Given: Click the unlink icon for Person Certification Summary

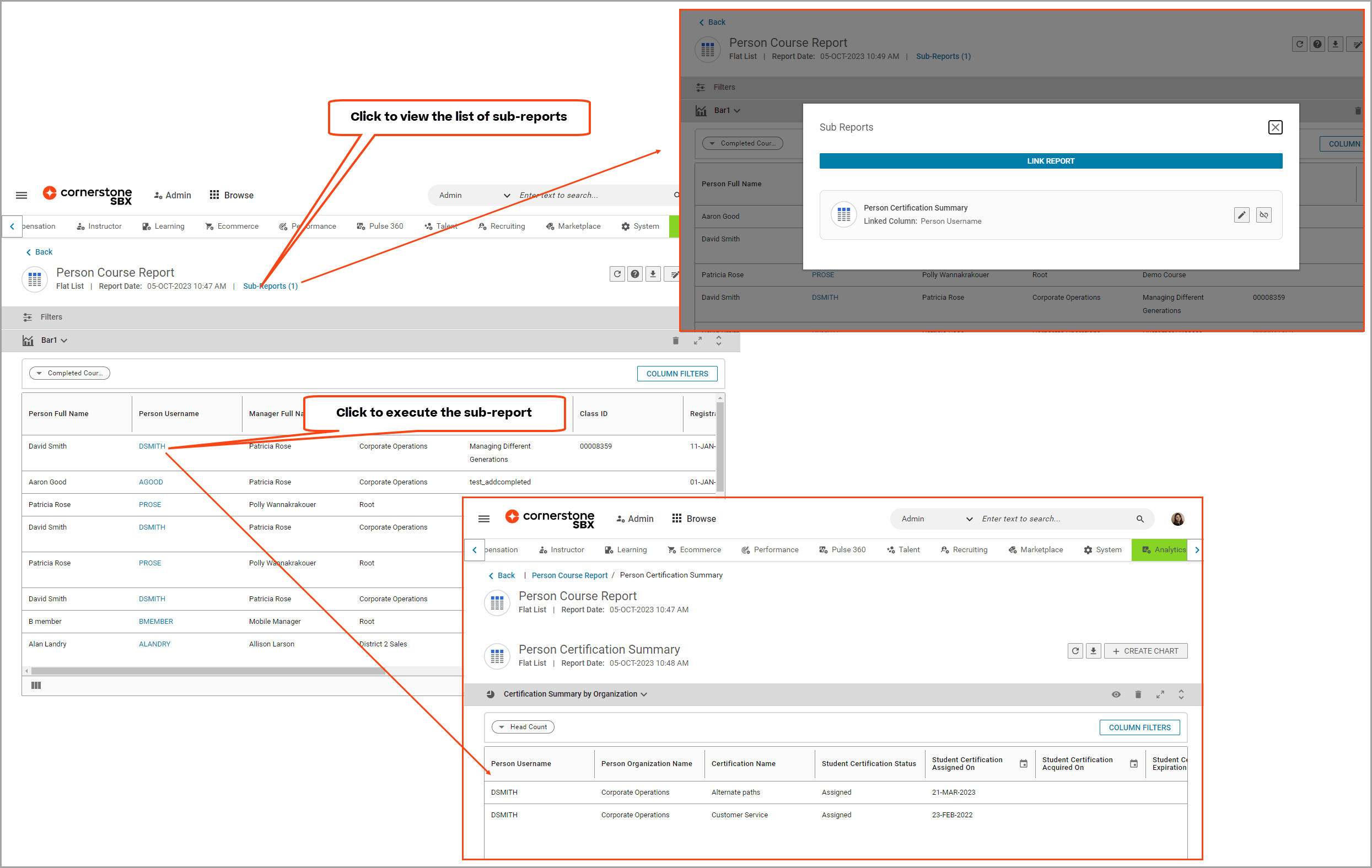Looking at the screenshot, I should click(1263, 215).
